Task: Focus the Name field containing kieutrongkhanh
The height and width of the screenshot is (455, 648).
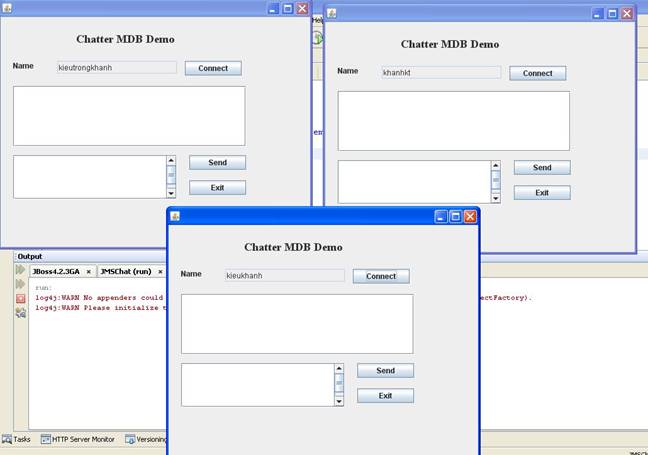Action: [x=117, y=68]
